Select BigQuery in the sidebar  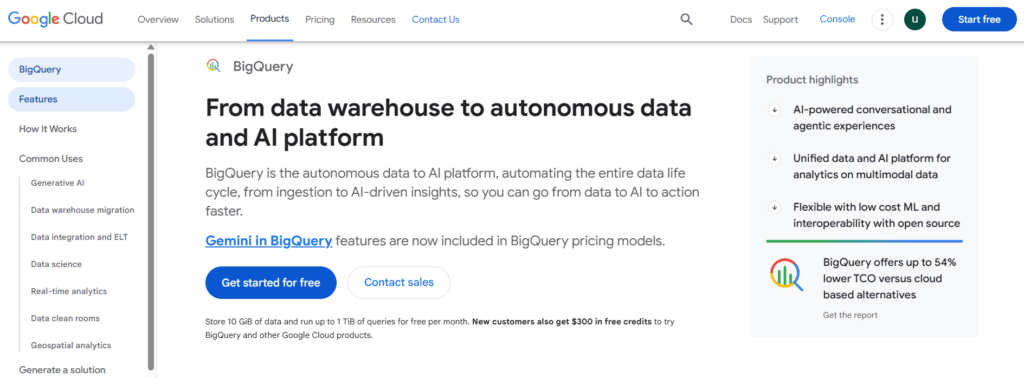[x=71, y=69]
